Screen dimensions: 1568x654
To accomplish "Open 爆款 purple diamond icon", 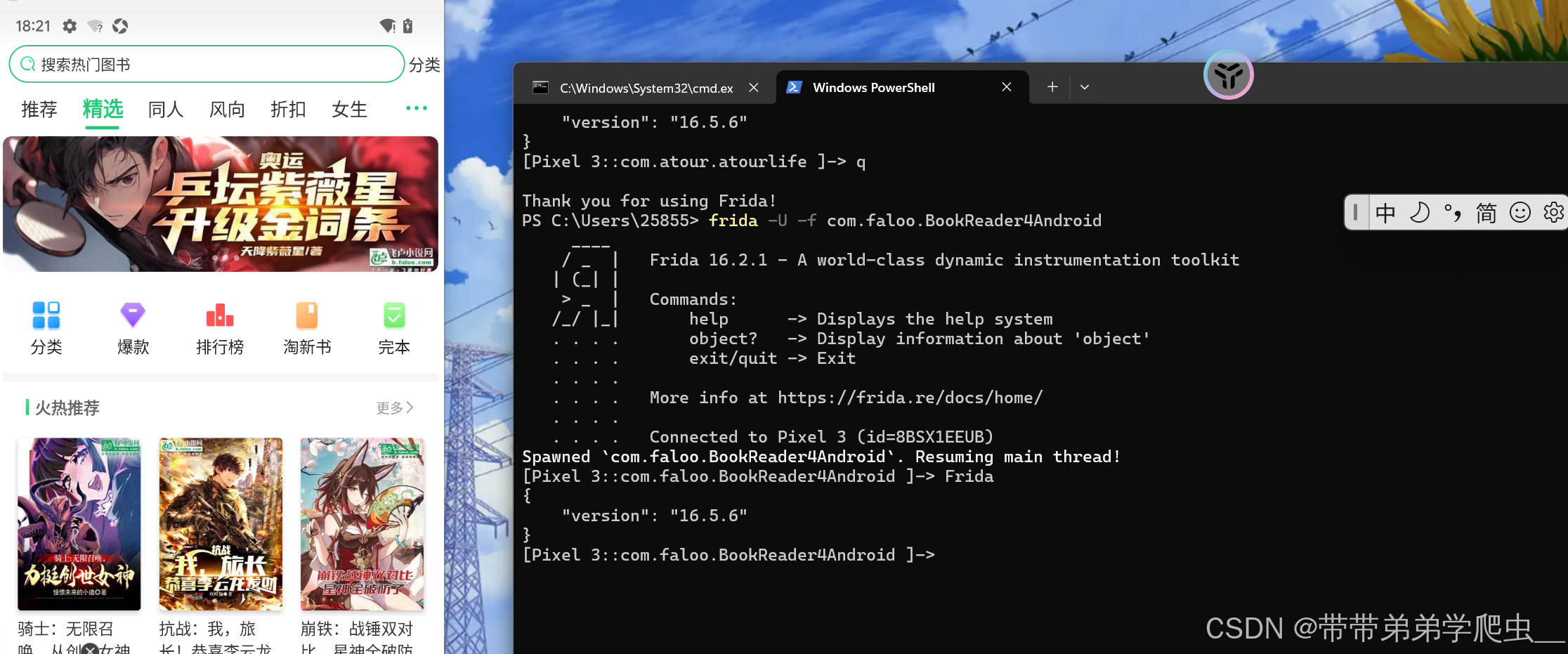I will (133, 315).
